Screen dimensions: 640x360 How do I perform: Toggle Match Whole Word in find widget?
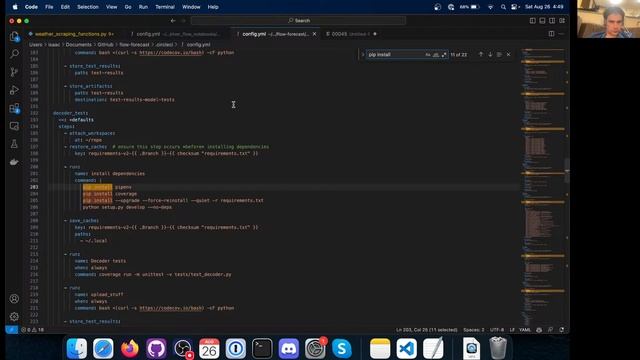436,55
